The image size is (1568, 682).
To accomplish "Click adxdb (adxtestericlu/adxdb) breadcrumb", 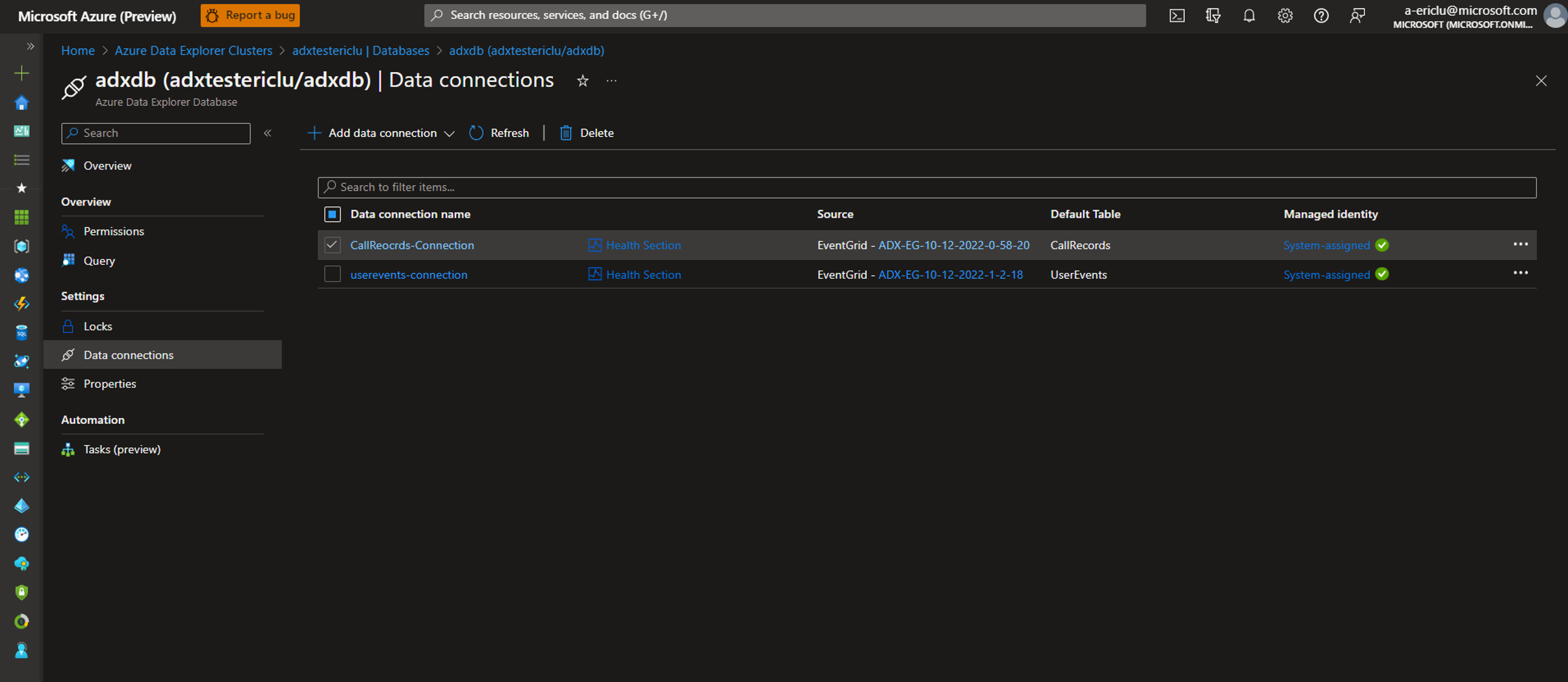I will [526, 50].
